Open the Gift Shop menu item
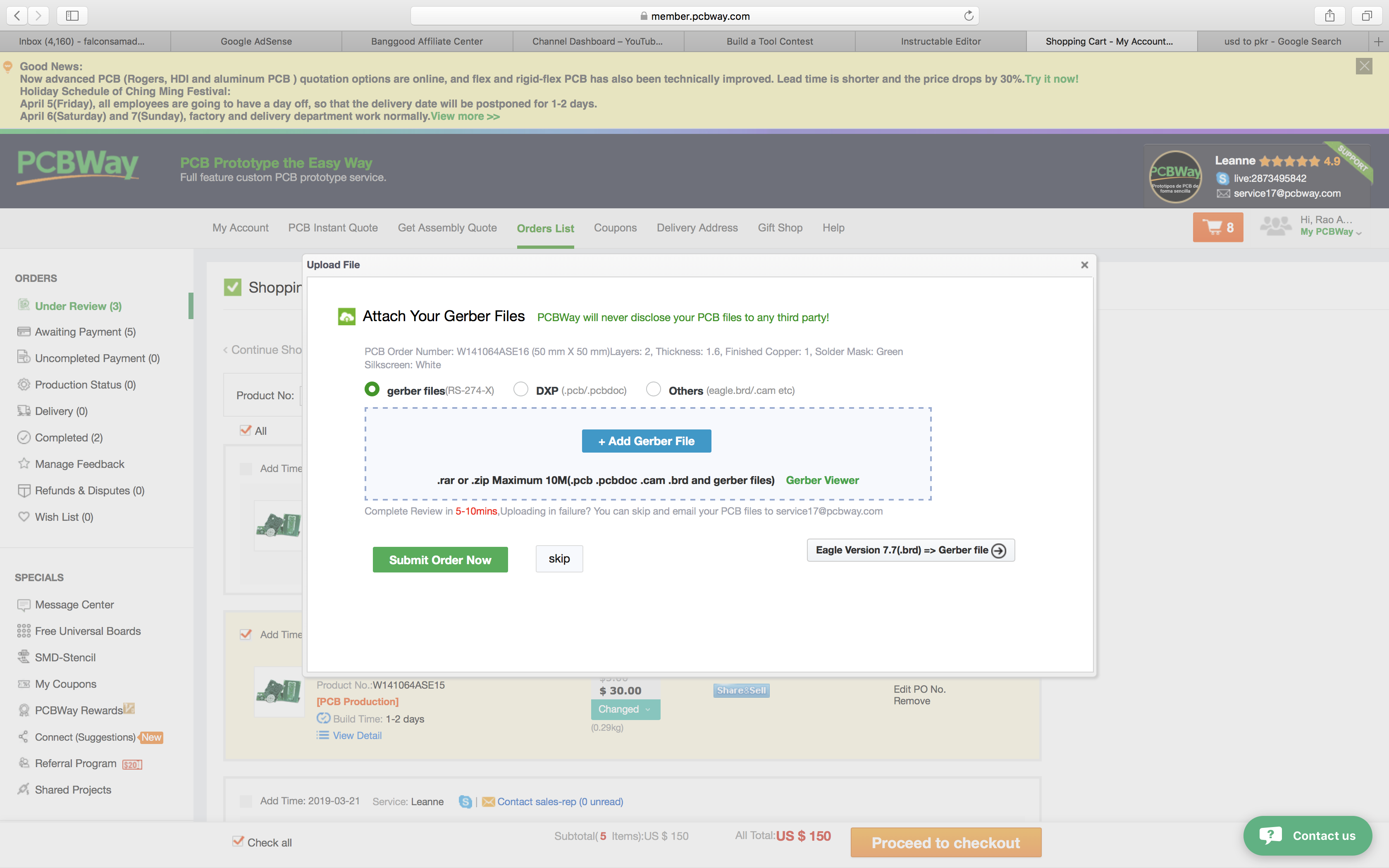 [780, 228]
